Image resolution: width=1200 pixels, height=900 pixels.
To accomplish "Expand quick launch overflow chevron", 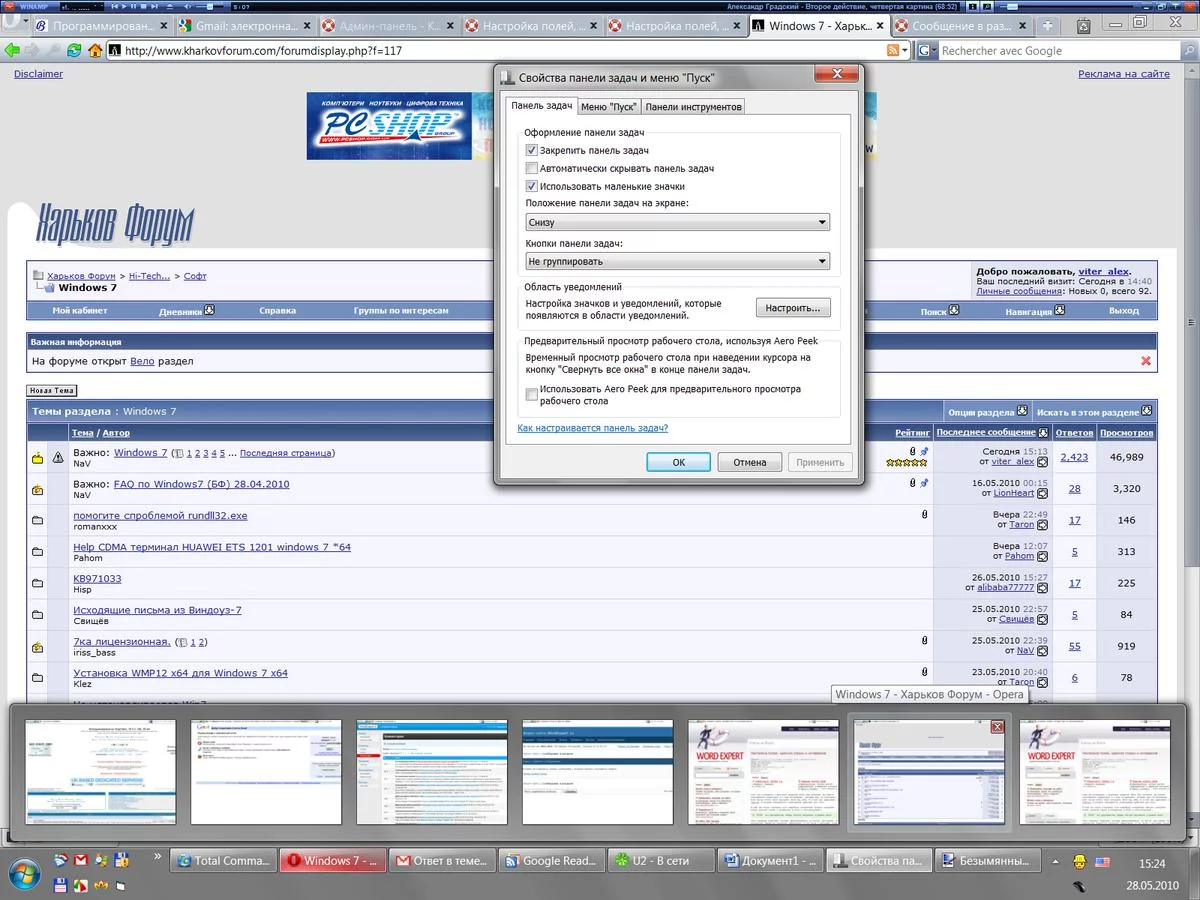I will click(156, 856).
